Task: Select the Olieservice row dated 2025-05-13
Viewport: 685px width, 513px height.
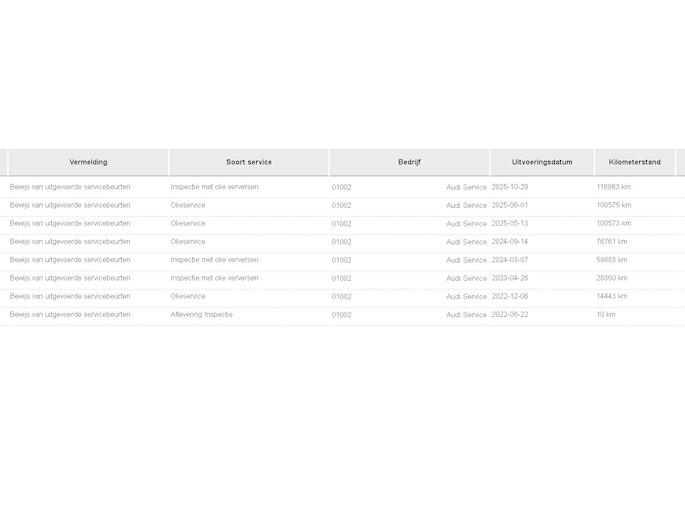Action: coord(342,224)
